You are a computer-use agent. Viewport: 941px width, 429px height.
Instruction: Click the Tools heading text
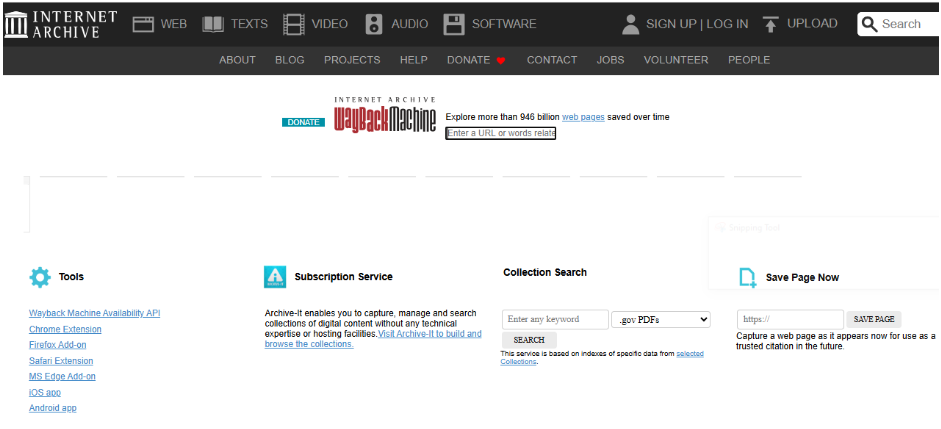click(71, 277)
